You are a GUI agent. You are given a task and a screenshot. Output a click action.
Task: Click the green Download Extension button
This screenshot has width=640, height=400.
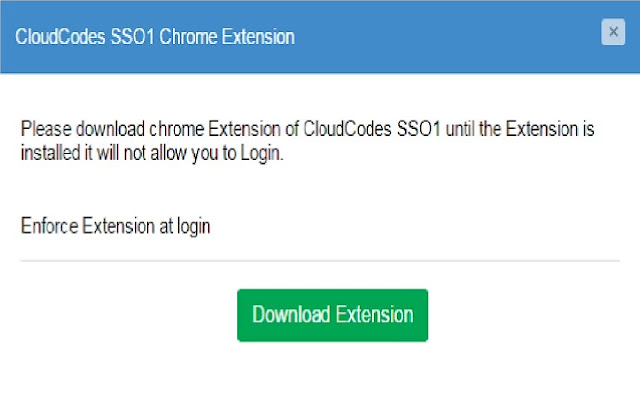(x=332, y=315)
